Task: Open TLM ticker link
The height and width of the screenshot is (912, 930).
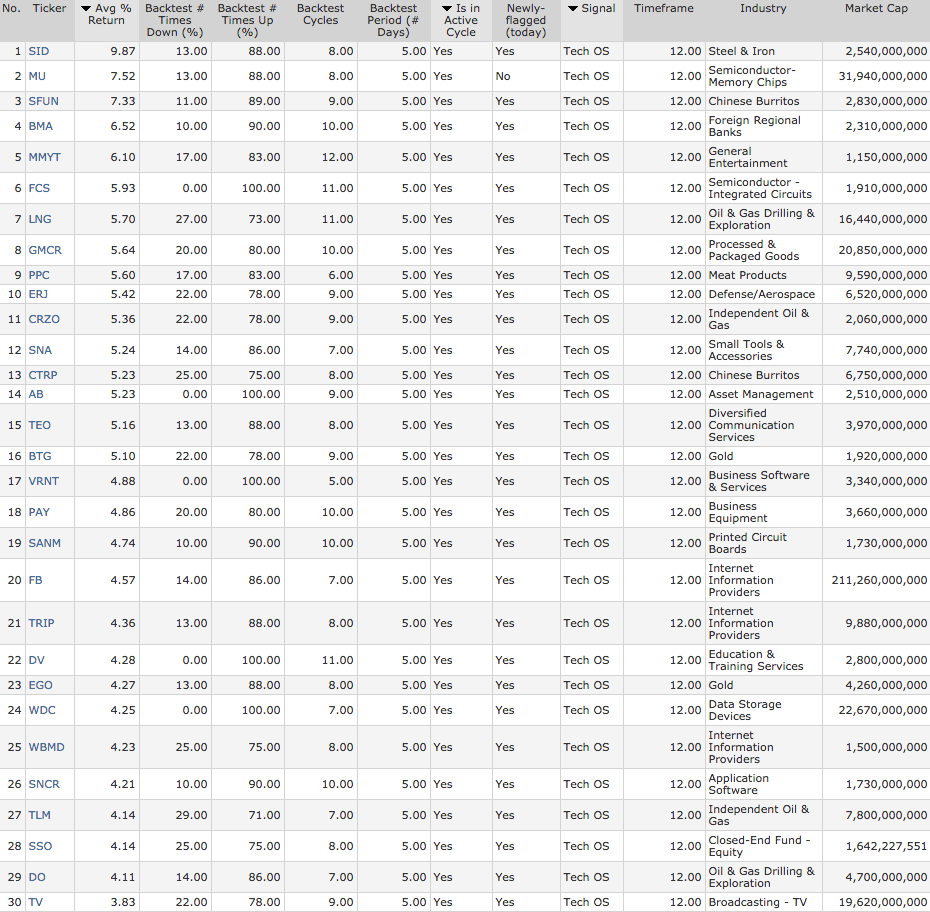Action: coord(39,815)
